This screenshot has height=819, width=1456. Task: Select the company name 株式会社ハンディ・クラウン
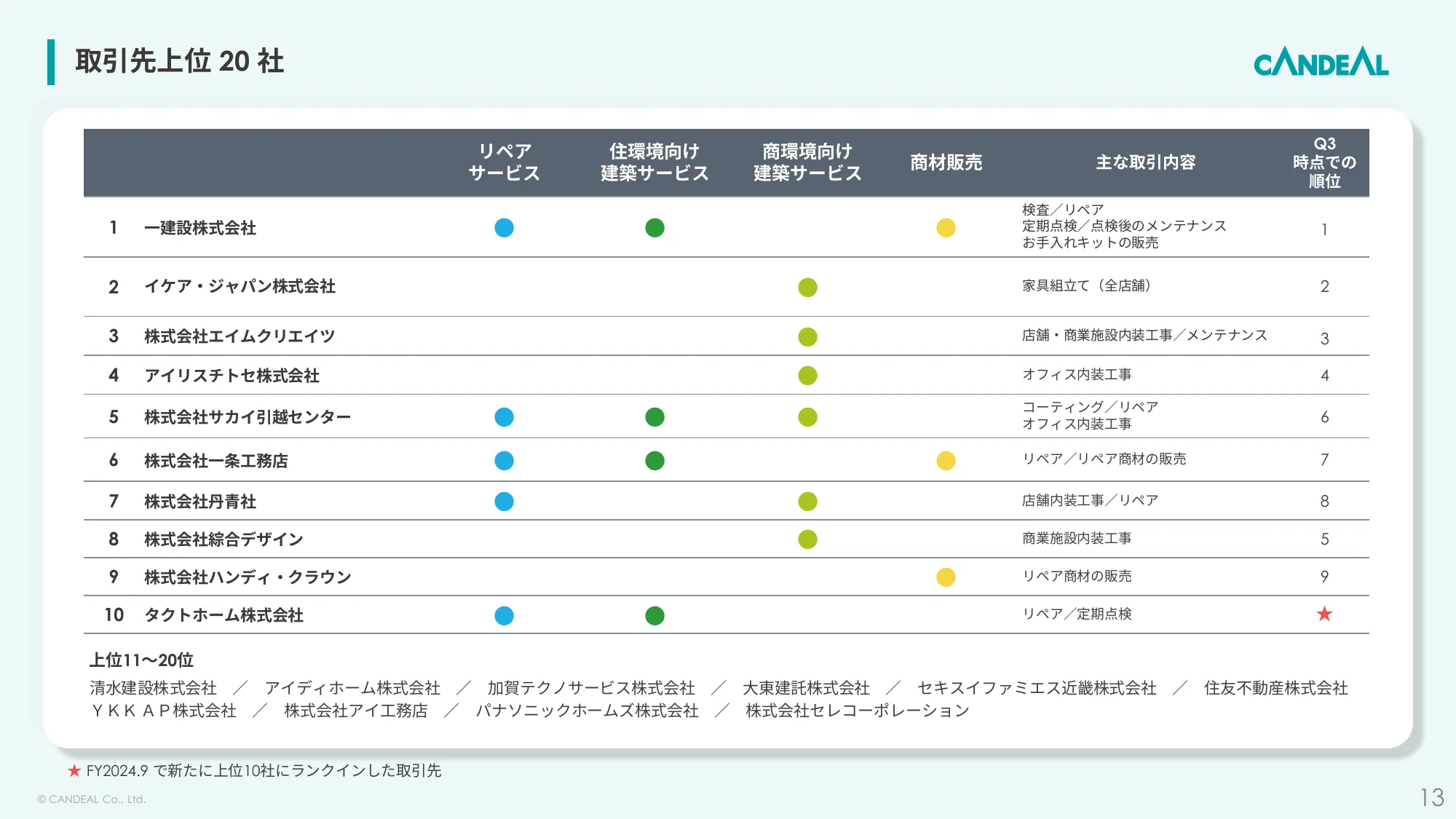248,577
